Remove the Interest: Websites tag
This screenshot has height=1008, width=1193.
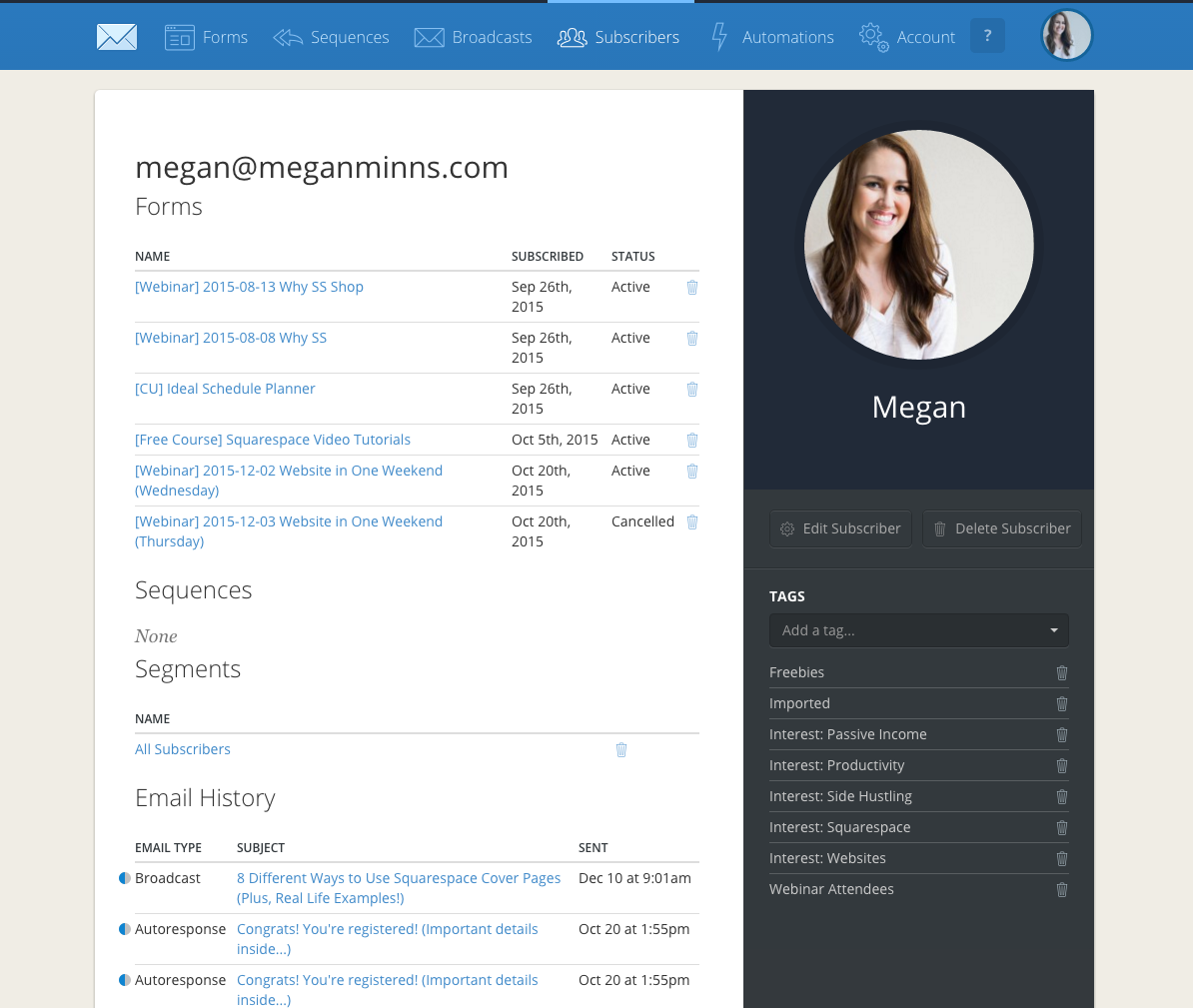pos(1062,858)
